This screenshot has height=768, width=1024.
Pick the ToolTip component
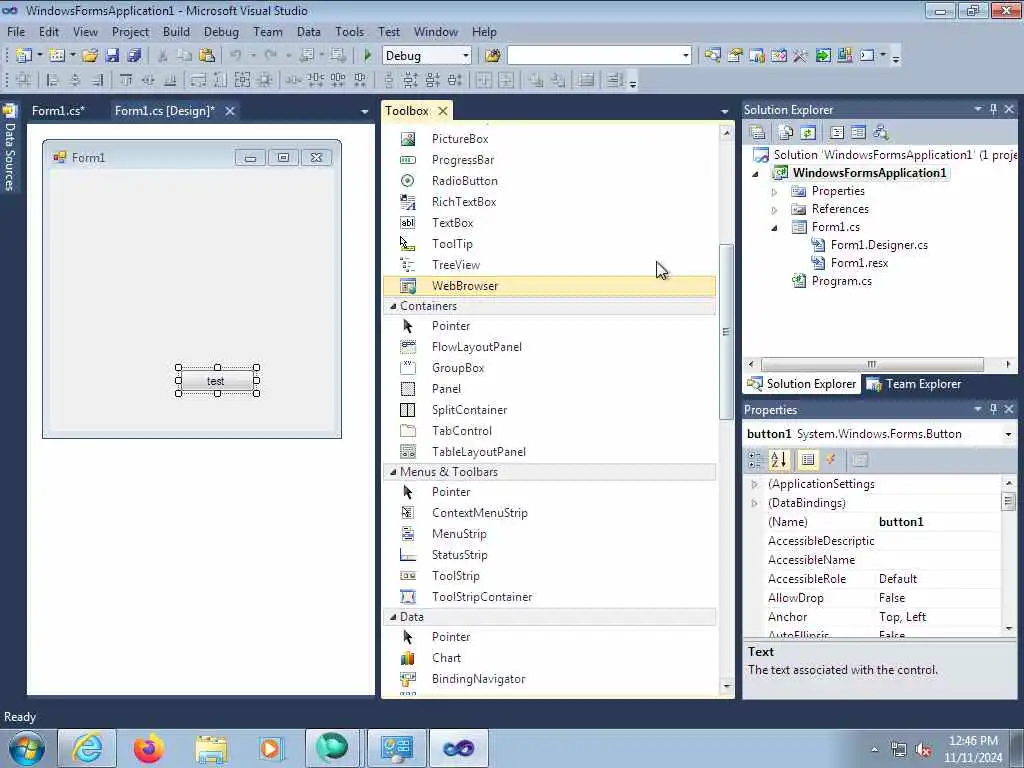(x=452, y=244)
